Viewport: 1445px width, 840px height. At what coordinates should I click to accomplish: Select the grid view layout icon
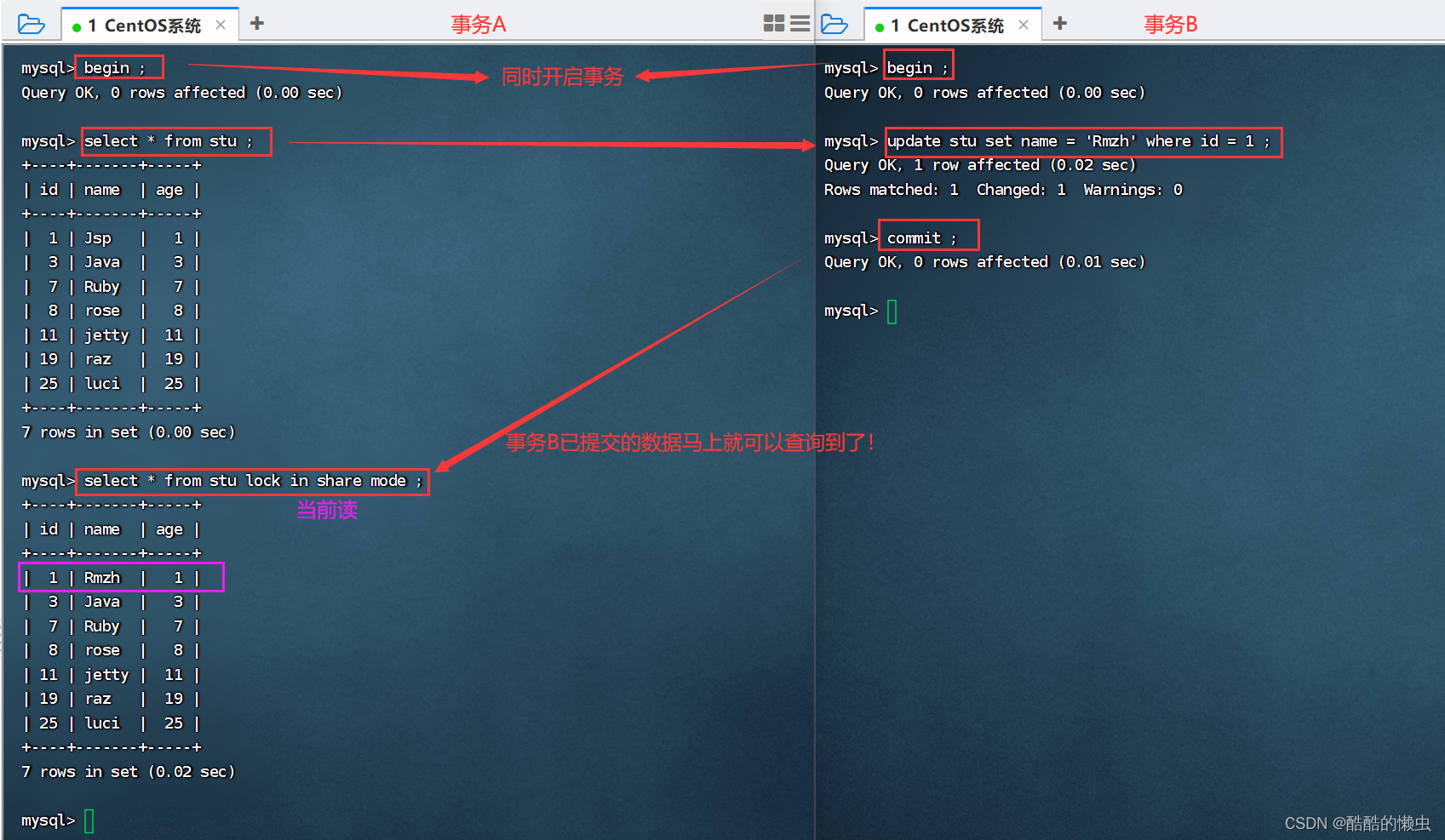tap(773, 23)
